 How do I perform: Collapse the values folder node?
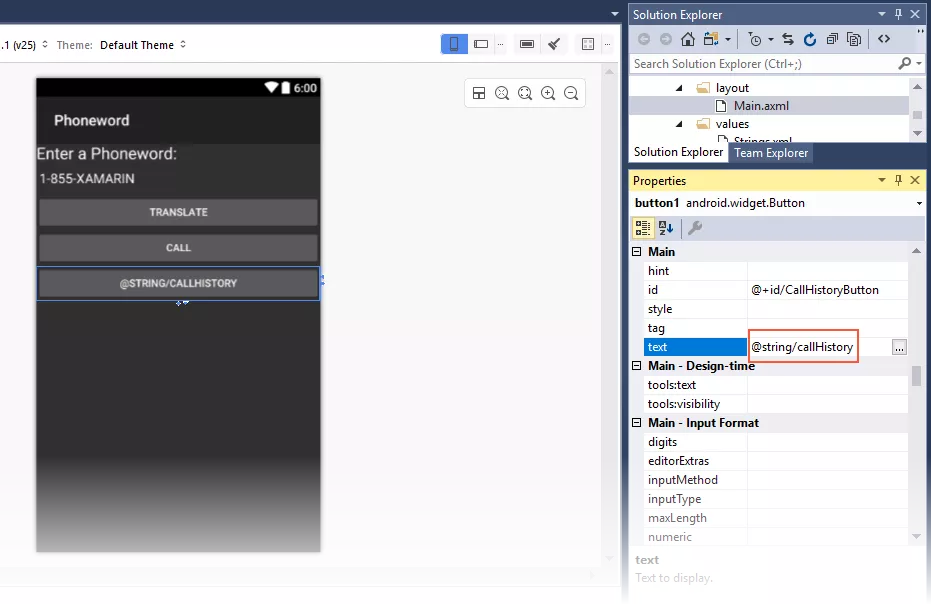pos(679,124)
